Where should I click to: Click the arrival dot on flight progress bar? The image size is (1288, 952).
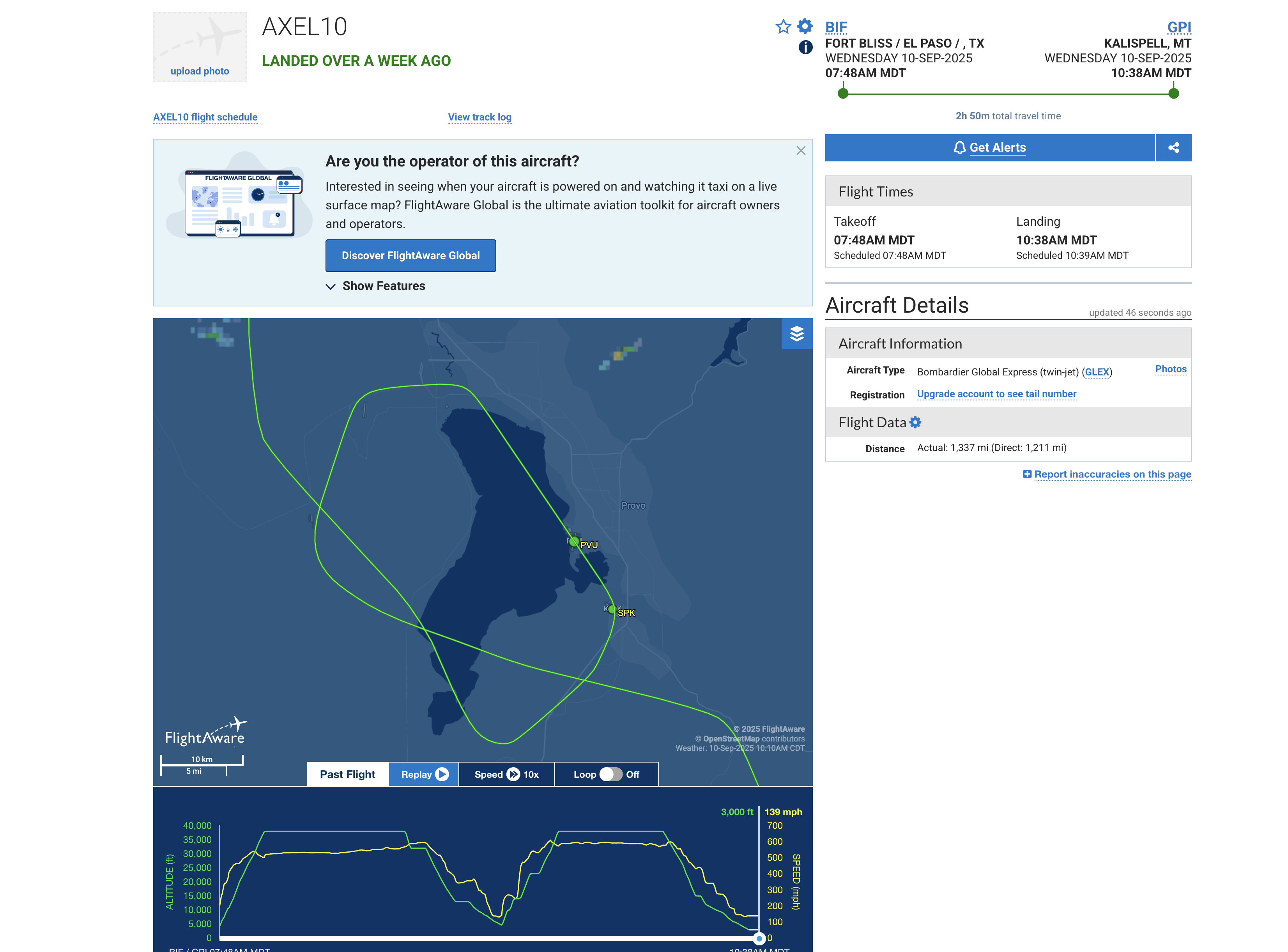[1173, 93]
